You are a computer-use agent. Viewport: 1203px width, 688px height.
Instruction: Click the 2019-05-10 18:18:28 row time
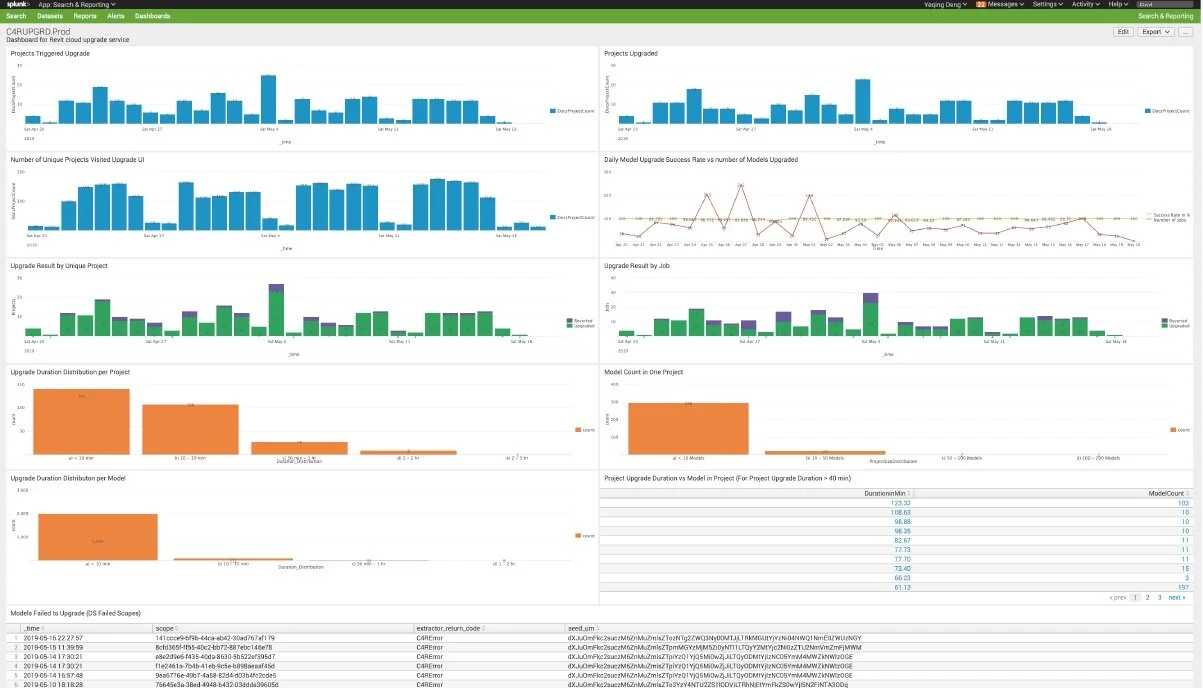(x=53, y=684)
